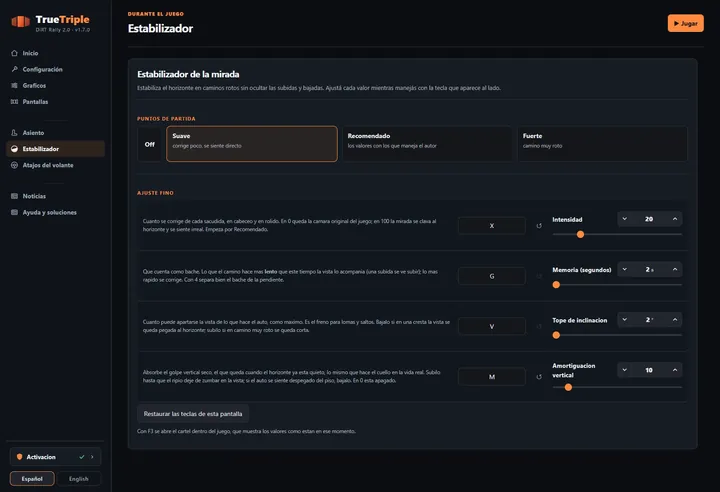Click the Atajos del volante wheel icon
The height and width of the screenshot is (492, 720).
(14, 165)
